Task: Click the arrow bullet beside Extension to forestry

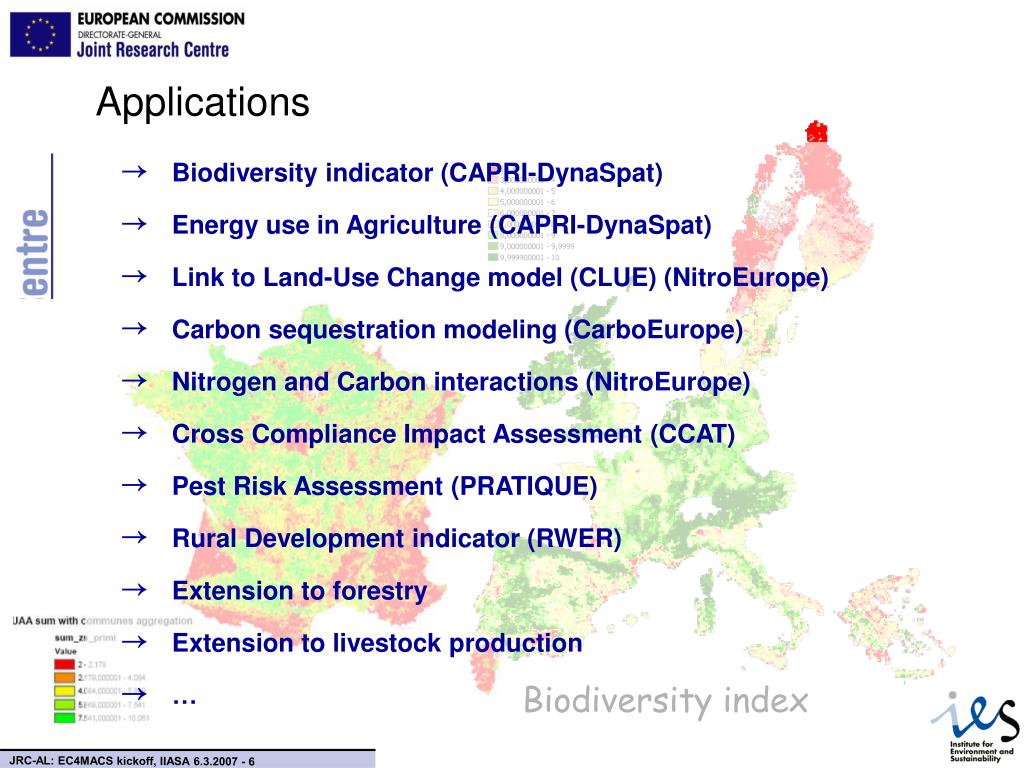Action: 134,590
